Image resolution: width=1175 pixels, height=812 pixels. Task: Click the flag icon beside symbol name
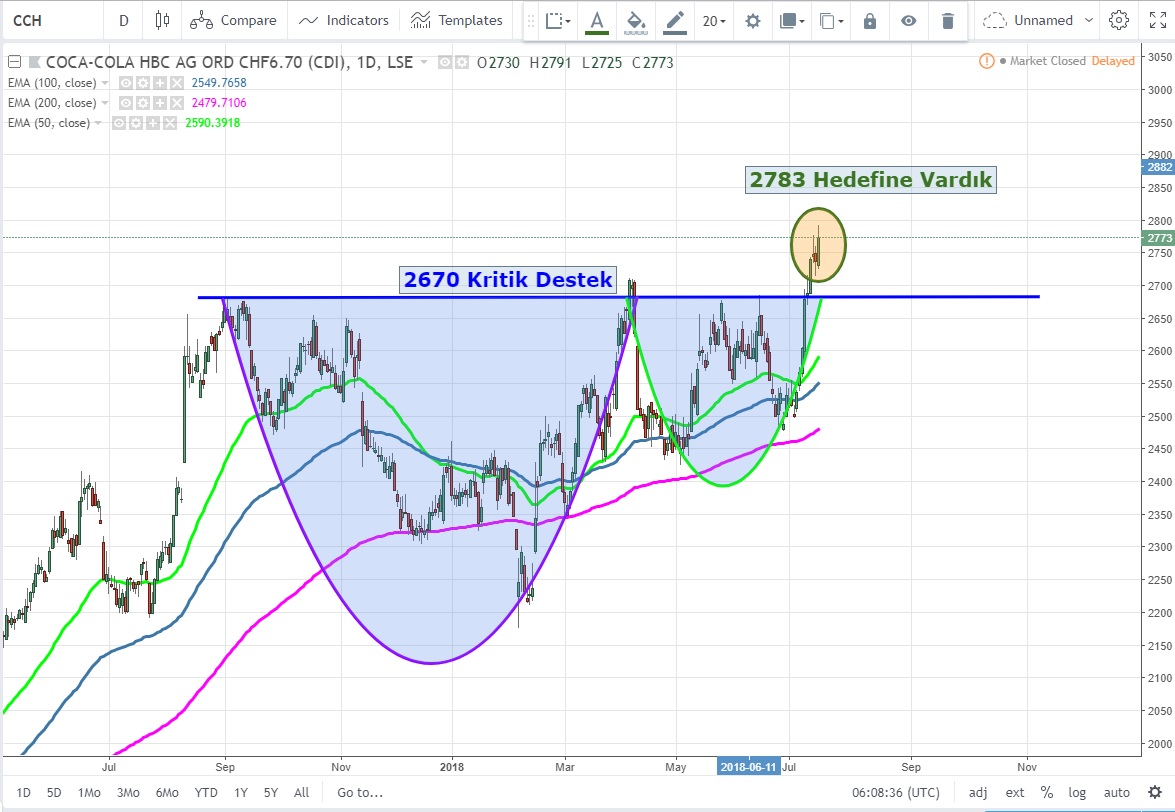(33, 62)
